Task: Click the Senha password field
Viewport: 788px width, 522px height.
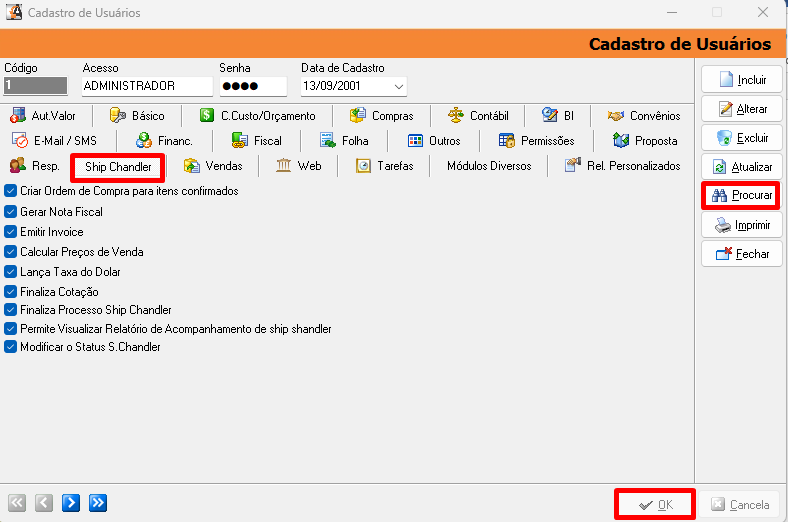Action: (253, 86)
